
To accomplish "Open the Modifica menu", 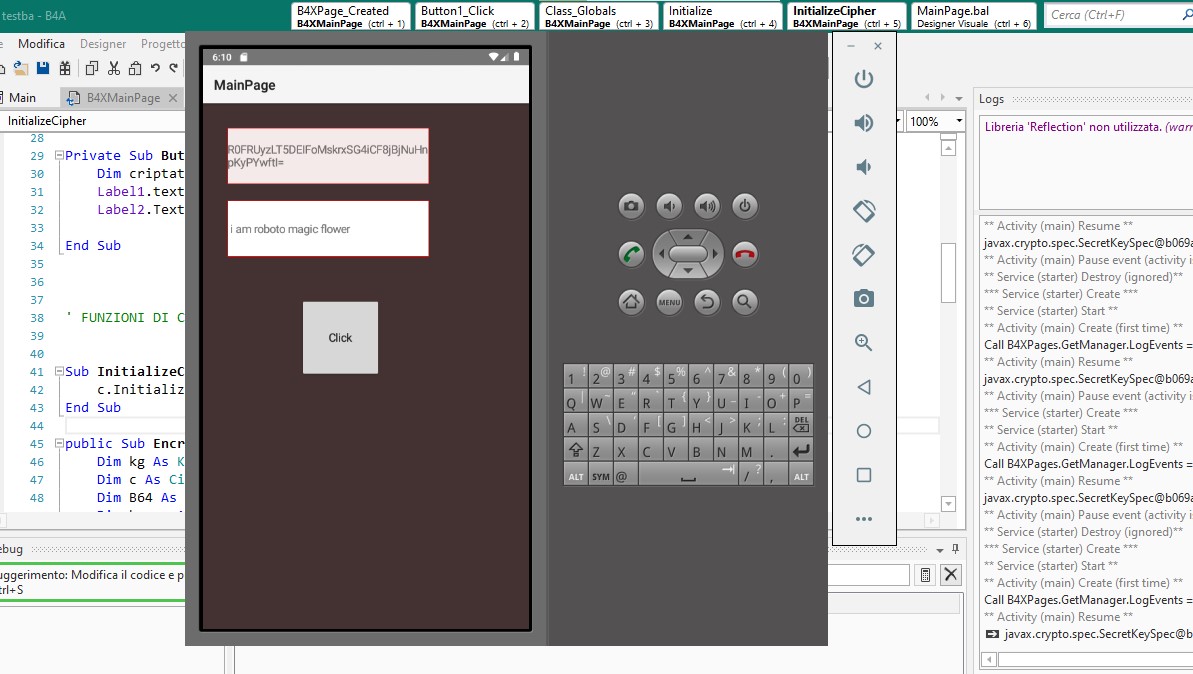I will point(41,44).
